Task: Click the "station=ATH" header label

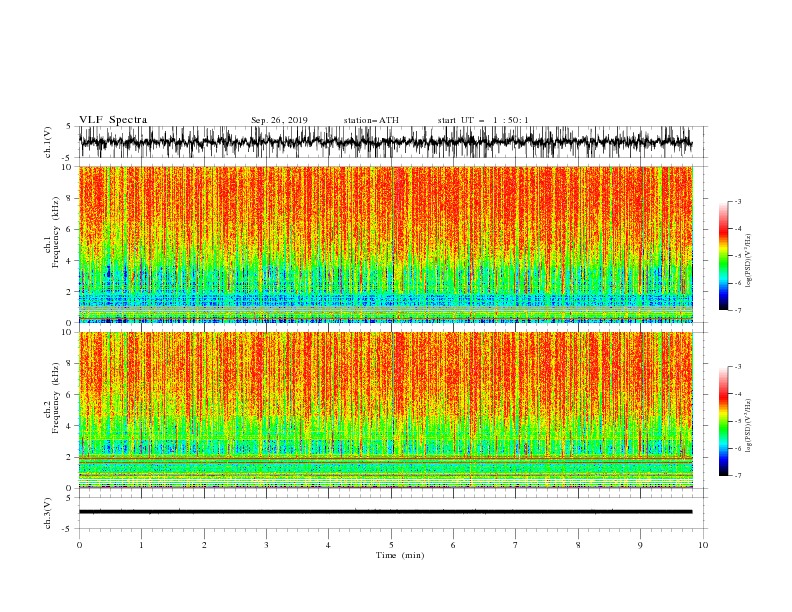Action: pos(371,120)
